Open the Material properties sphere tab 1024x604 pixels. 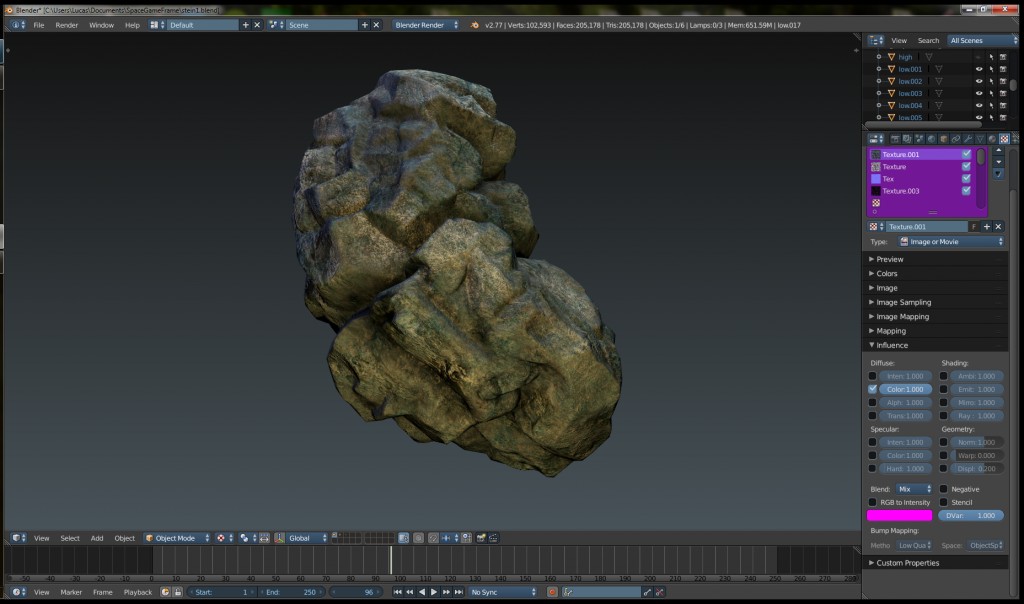991,139
